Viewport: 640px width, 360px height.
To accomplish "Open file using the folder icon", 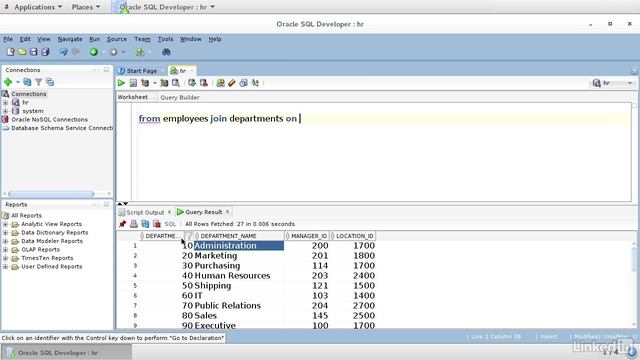I will coord(22,52).
